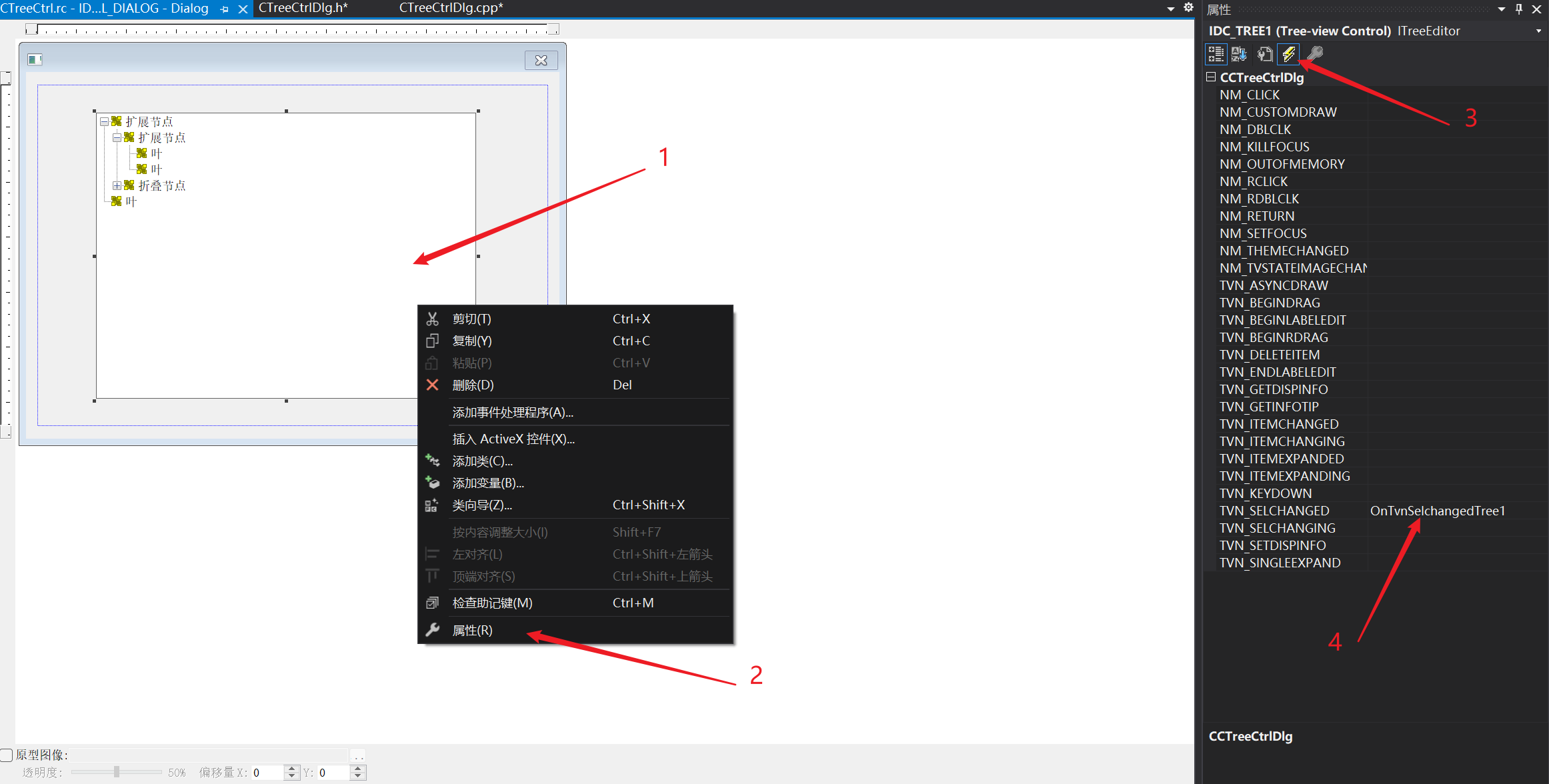The image size is (1549, 784).
Task: Click the 透明度 slider thumb
Action: (x=117, y=772)
